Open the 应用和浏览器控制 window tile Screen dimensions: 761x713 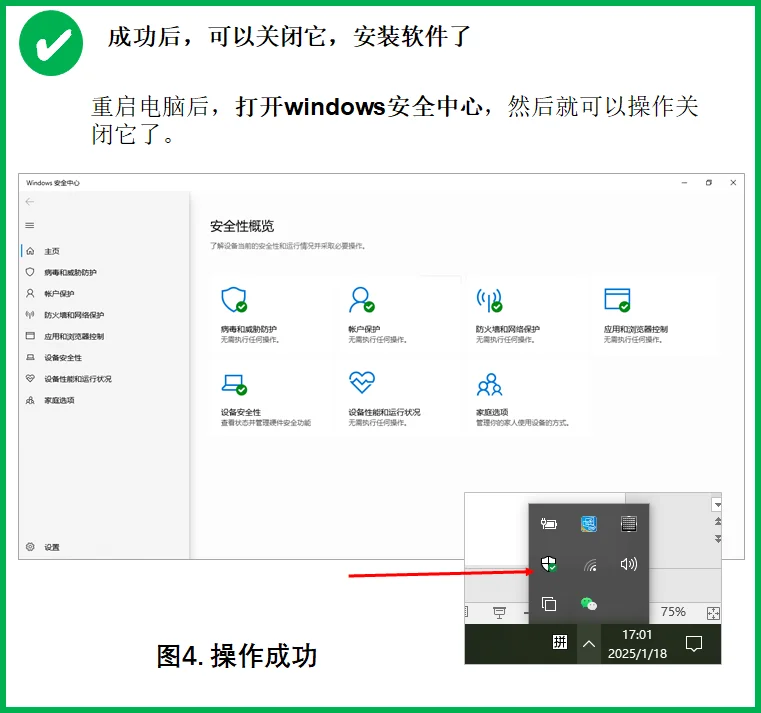point(656,315)
